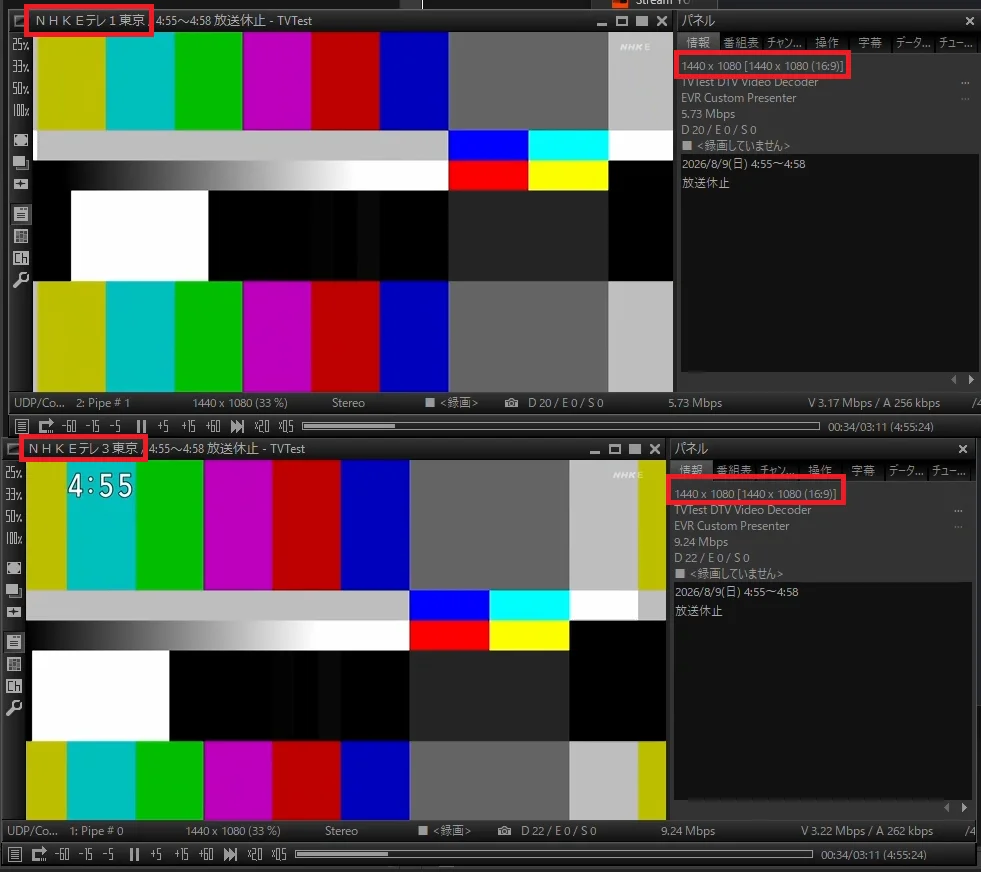Toggle always-on-top icon in Eテレ1 window
This screenshot has height=872, width=981.
21,163
